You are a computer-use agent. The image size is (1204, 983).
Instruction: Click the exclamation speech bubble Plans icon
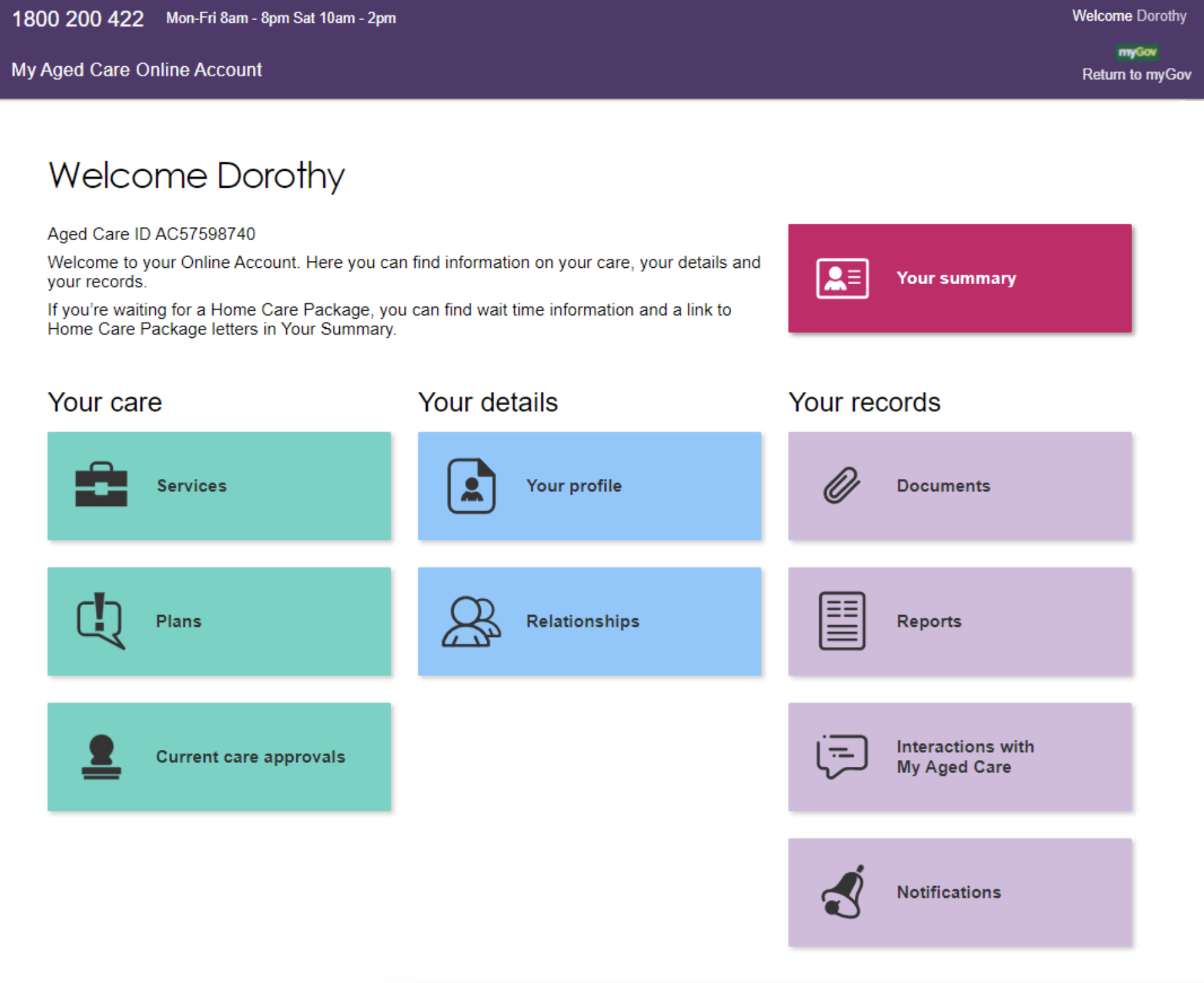pos(100,621)
